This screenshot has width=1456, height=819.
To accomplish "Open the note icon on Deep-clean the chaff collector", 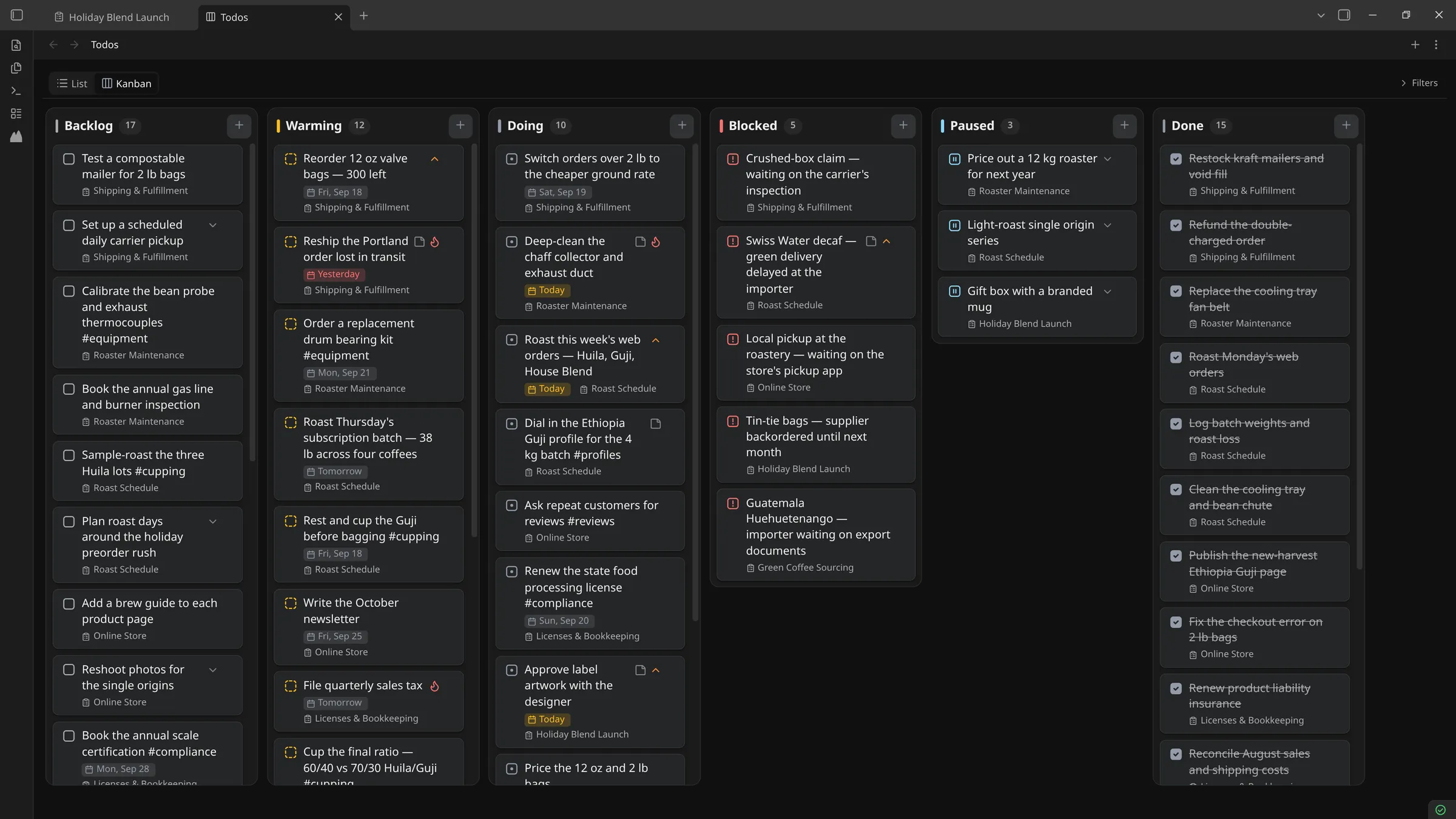I will pos(640,242).
